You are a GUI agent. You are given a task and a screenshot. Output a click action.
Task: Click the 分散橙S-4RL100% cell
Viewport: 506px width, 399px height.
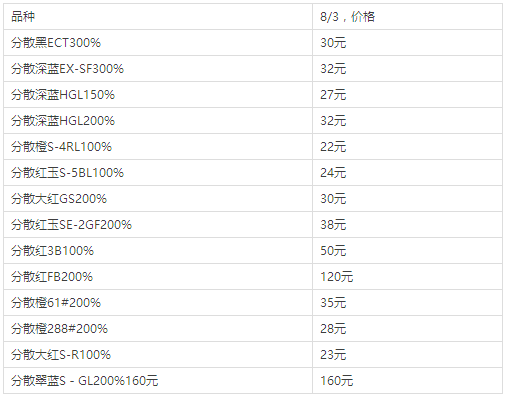[x=158, y=147]
